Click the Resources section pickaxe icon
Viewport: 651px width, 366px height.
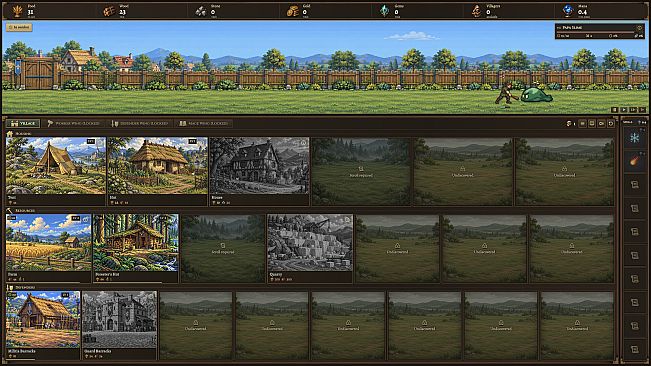coord(10,210)
